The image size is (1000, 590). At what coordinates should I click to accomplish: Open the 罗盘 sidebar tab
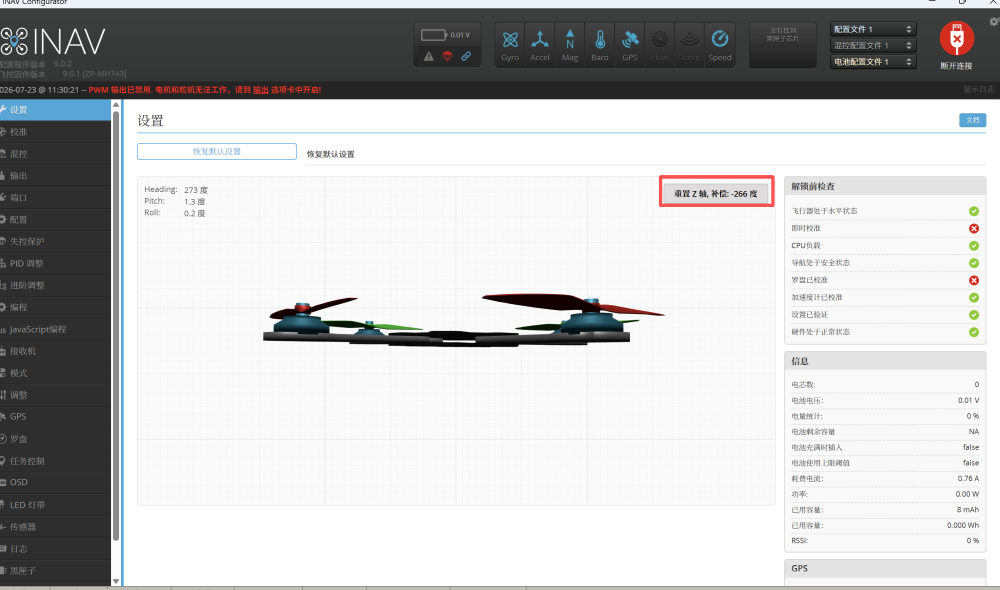click(55, 439)
